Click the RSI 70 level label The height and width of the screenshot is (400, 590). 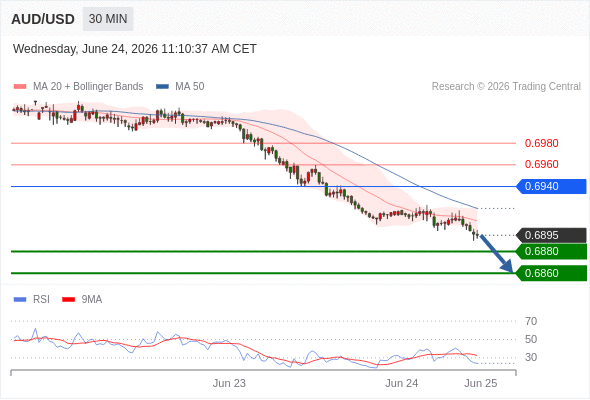tap(531, 321)
